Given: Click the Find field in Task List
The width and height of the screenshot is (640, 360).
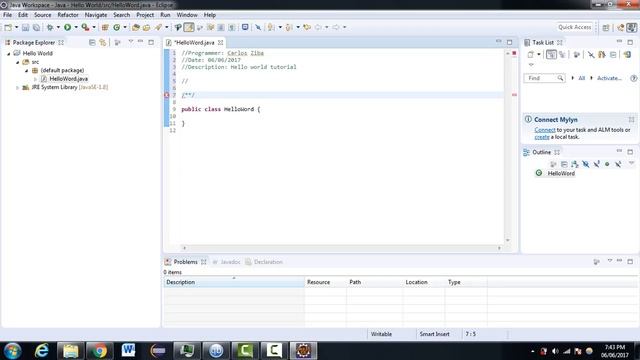Looking at the screenshot, I should click(544, 78).
